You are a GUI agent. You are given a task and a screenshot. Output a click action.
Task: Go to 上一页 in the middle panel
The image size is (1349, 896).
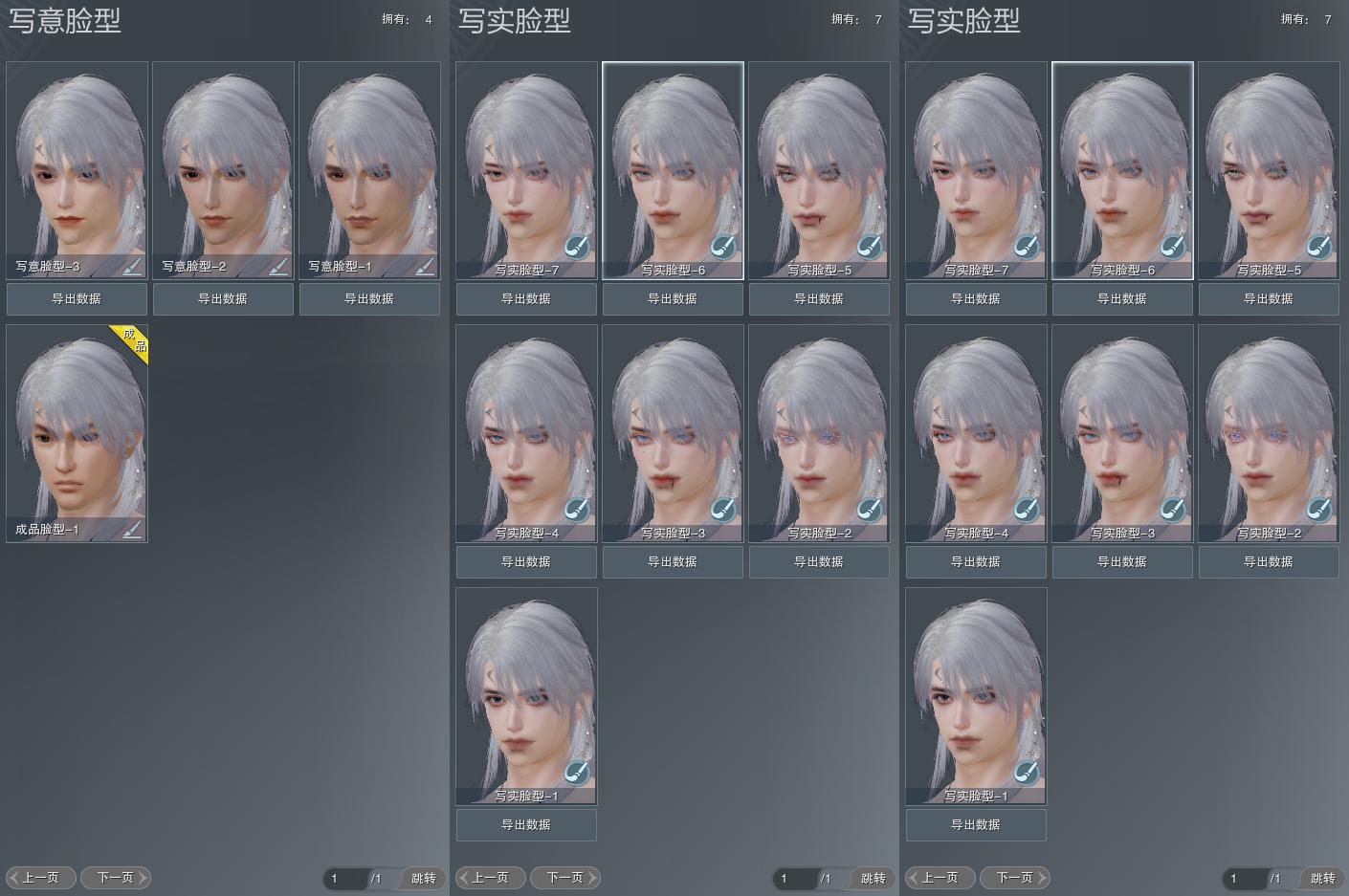(490, 877)
